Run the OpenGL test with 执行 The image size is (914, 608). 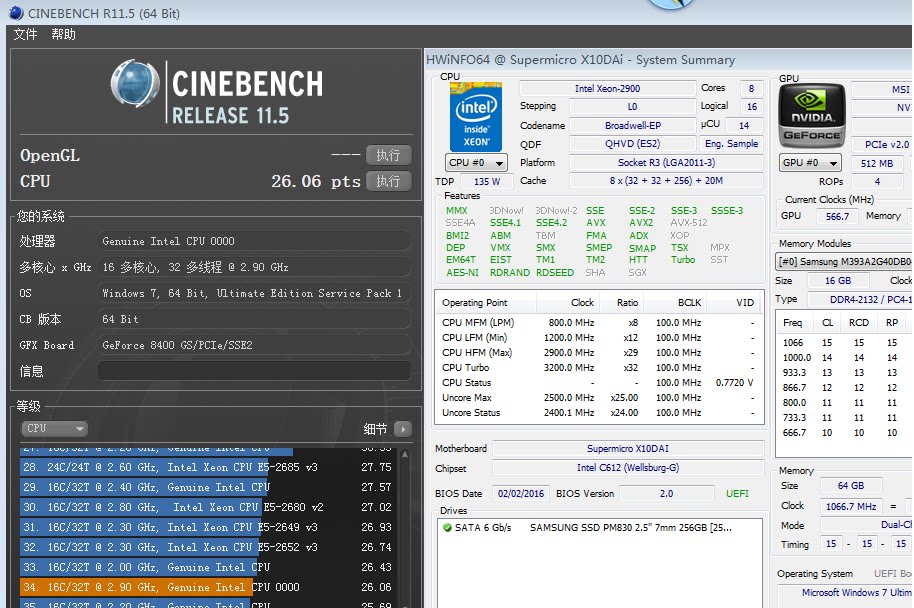tap(388, 155)
